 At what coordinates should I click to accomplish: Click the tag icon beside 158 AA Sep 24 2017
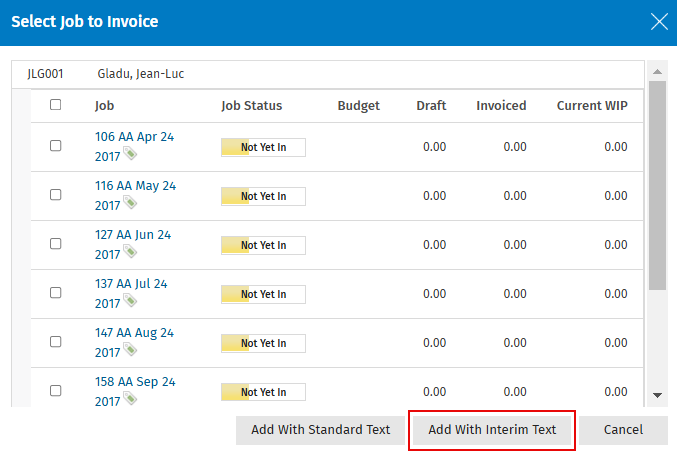130,398
